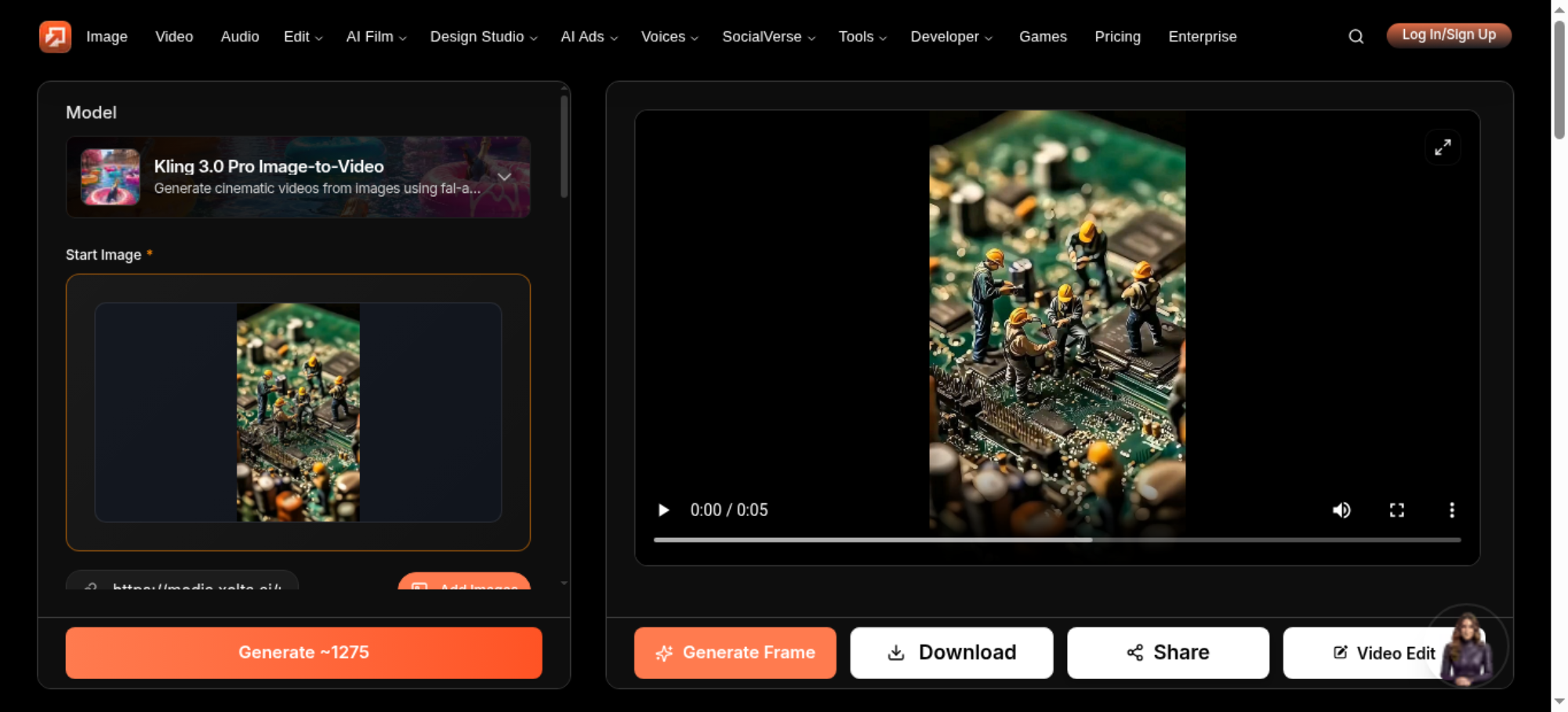Click the Generate Frame button
The height and width of the screenshot is (712, 1568).
click(x=735, y=652)
